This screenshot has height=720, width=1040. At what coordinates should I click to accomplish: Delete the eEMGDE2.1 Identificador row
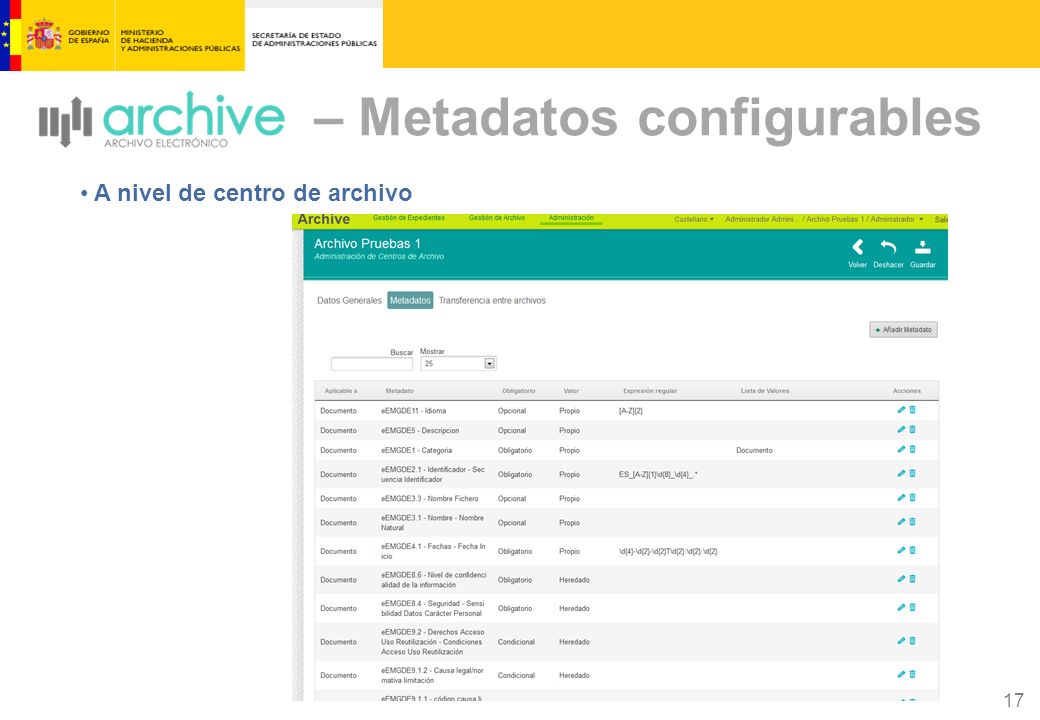point(913,473)
